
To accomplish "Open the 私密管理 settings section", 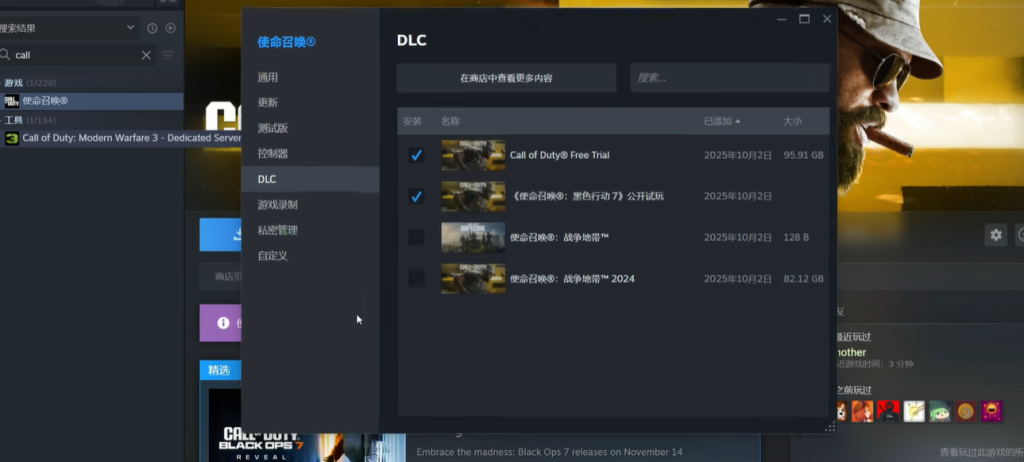I will coord(277,230).
